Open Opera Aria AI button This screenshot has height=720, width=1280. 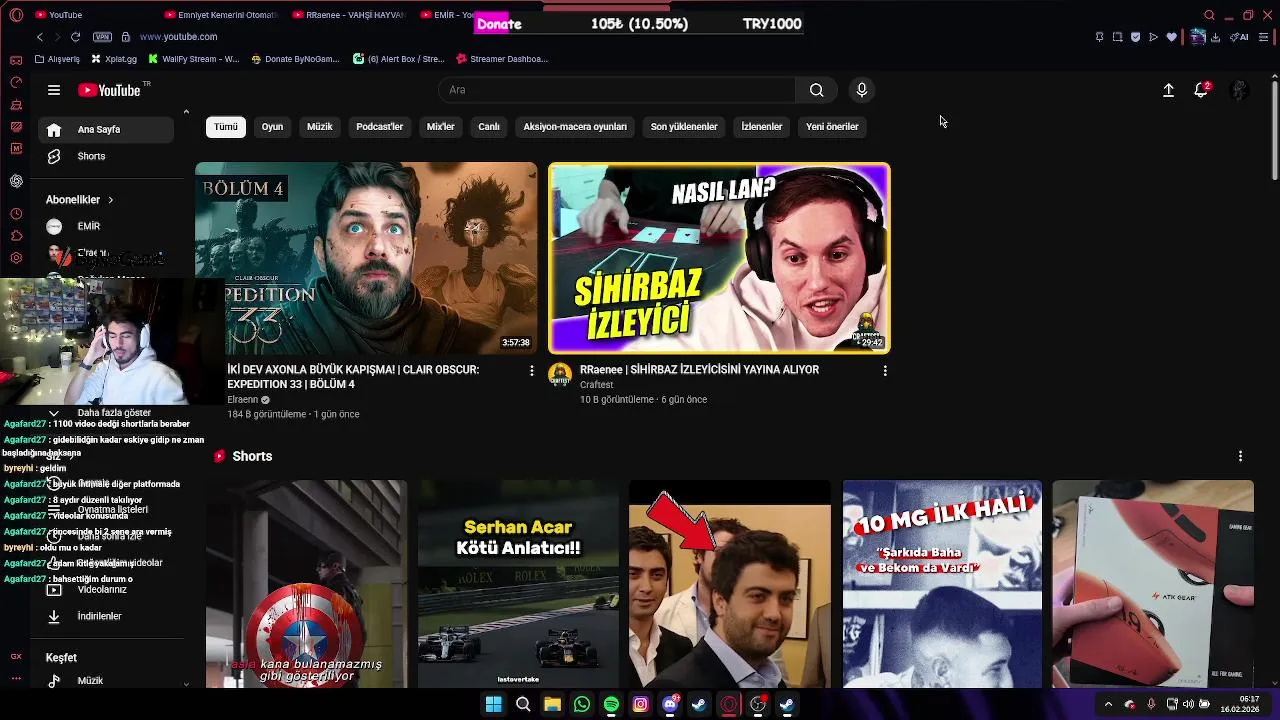(x=1240, y=37)
